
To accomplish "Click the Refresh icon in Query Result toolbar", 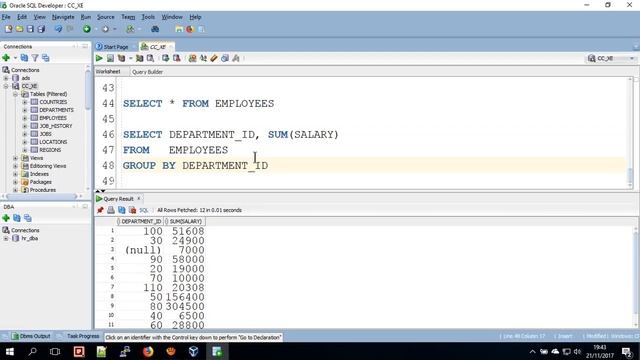I will [122, 210].
